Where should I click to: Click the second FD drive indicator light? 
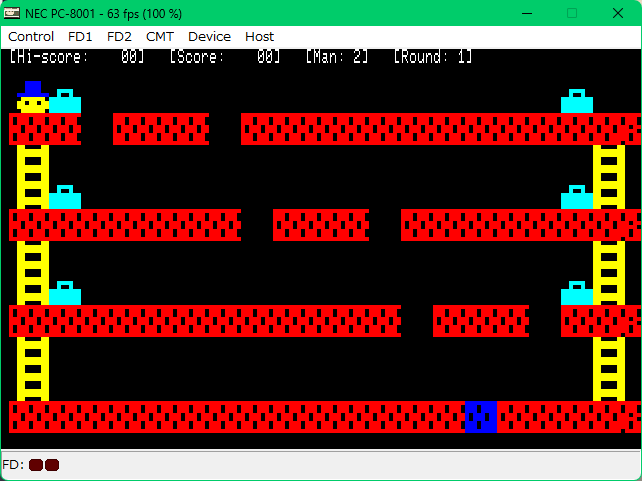click(x=52, y=465)
